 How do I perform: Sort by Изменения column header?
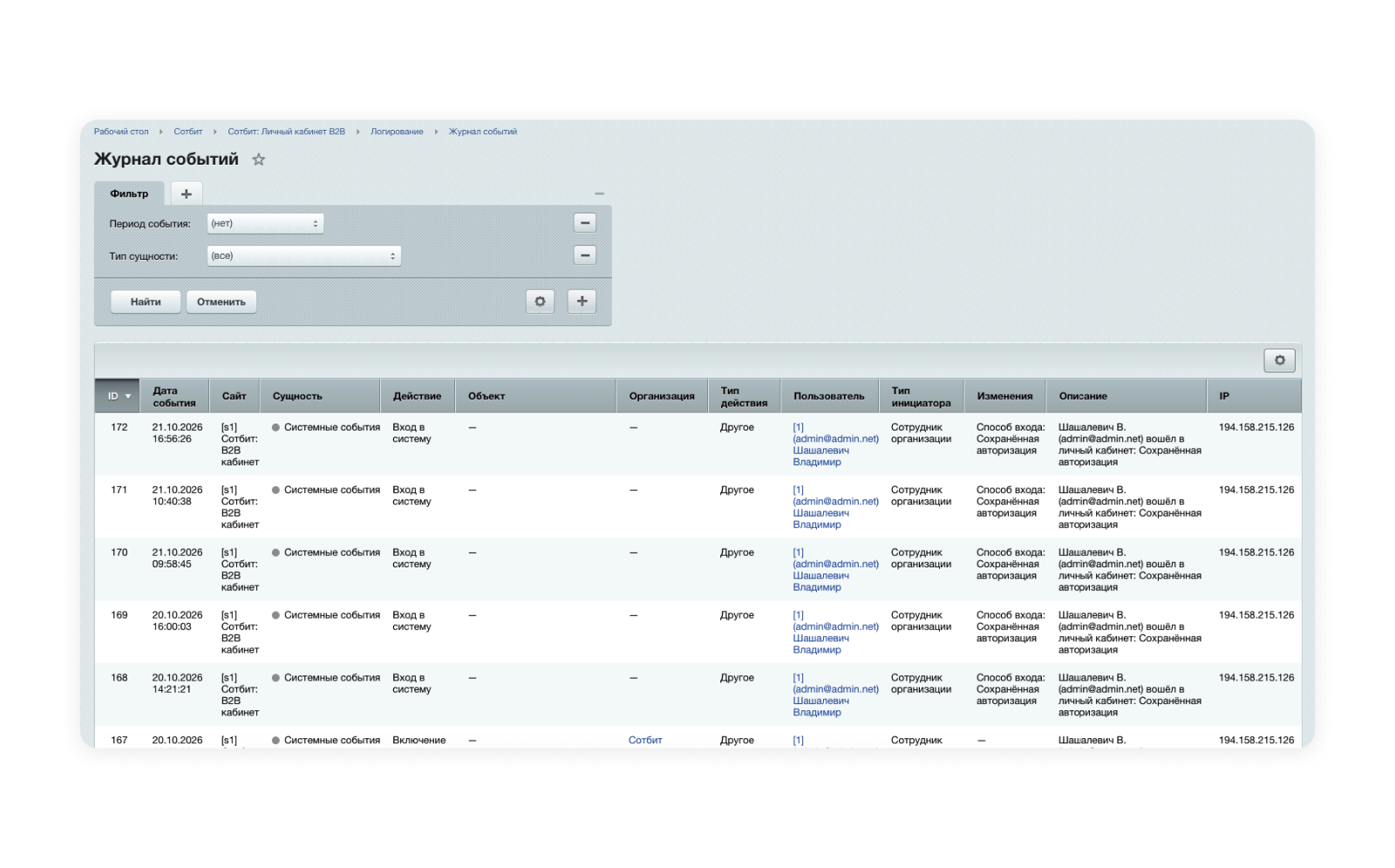pyautogui.click(x=1005, y=396)
